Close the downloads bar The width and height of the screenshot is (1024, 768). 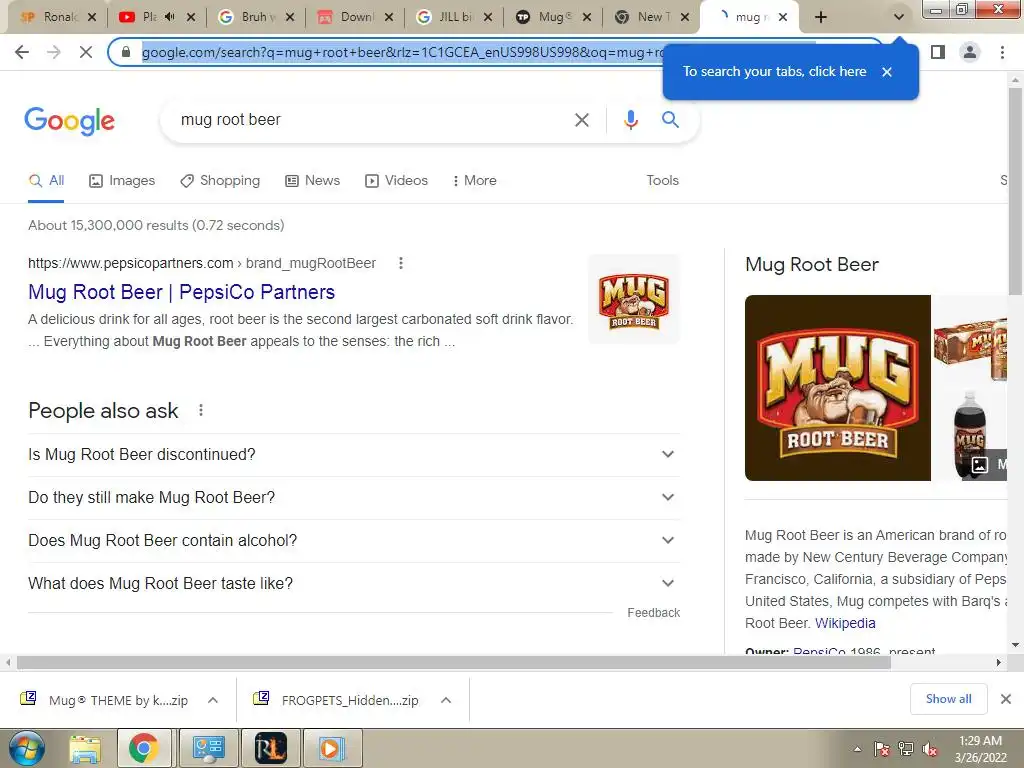click(1006, 699)
